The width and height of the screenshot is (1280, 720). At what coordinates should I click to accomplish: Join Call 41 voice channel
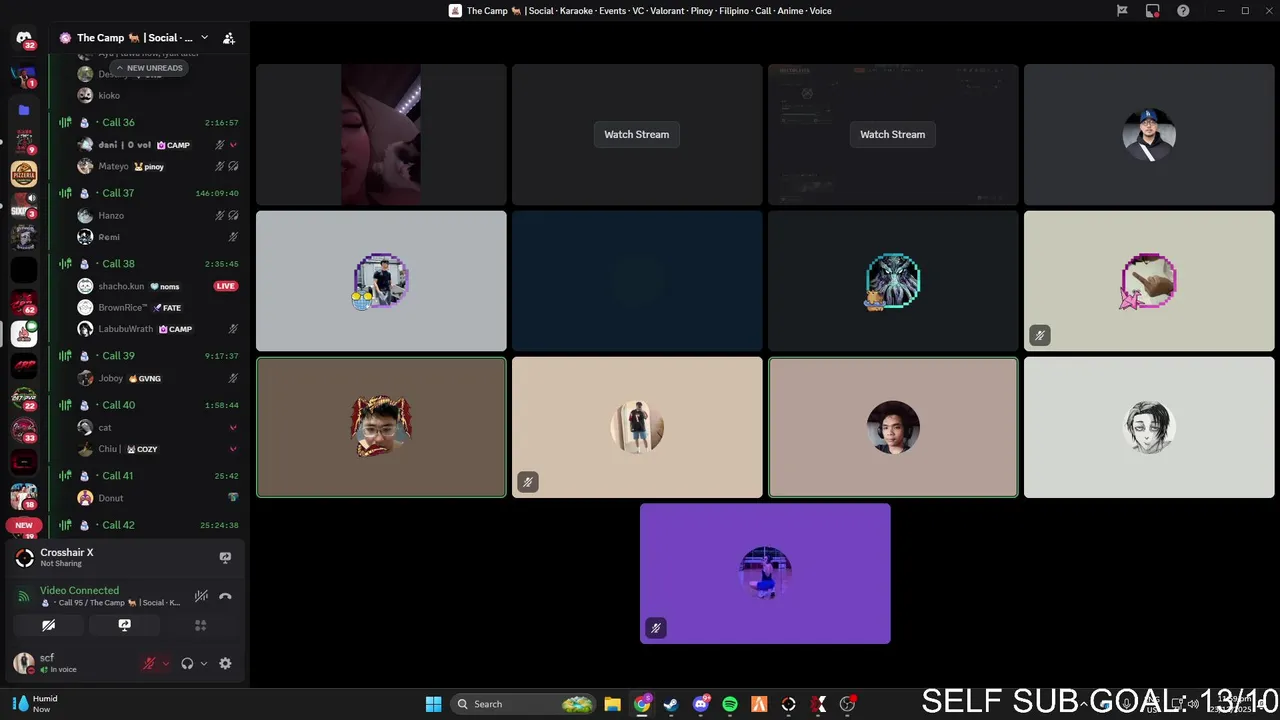pos(148,476)
